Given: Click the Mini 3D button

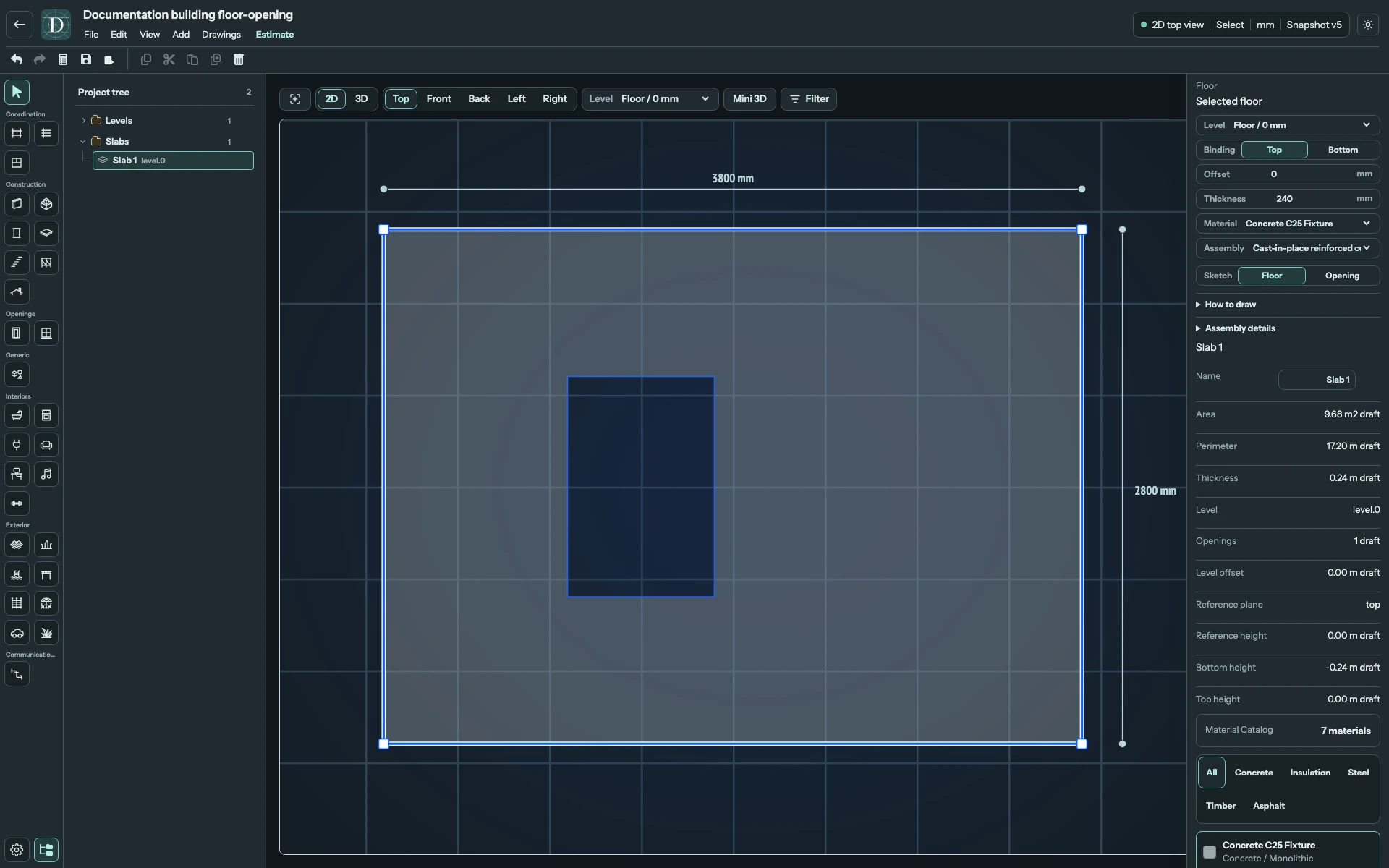Looking at the screenshot, I should 749,99.
